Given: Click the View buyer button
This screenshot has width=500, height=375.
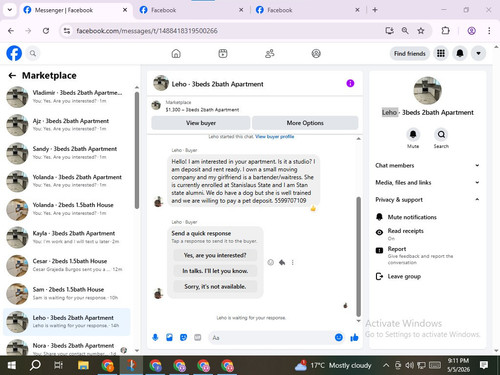Looking at the screenshot, I should (x=201, y=123).
